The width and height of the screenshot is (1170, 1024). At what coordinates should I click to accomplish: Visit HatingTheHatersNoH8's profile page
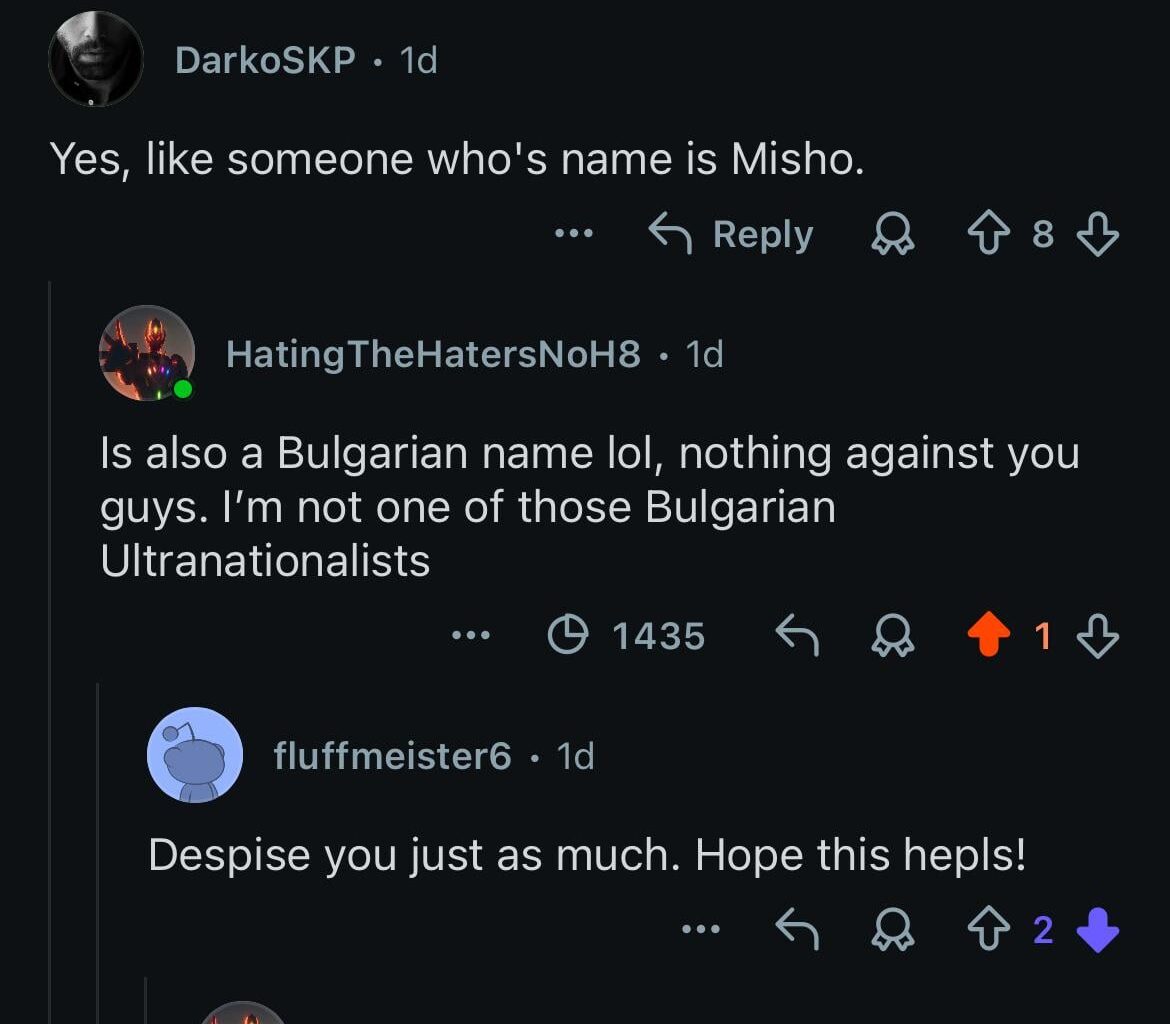click(x=430, y=354)
